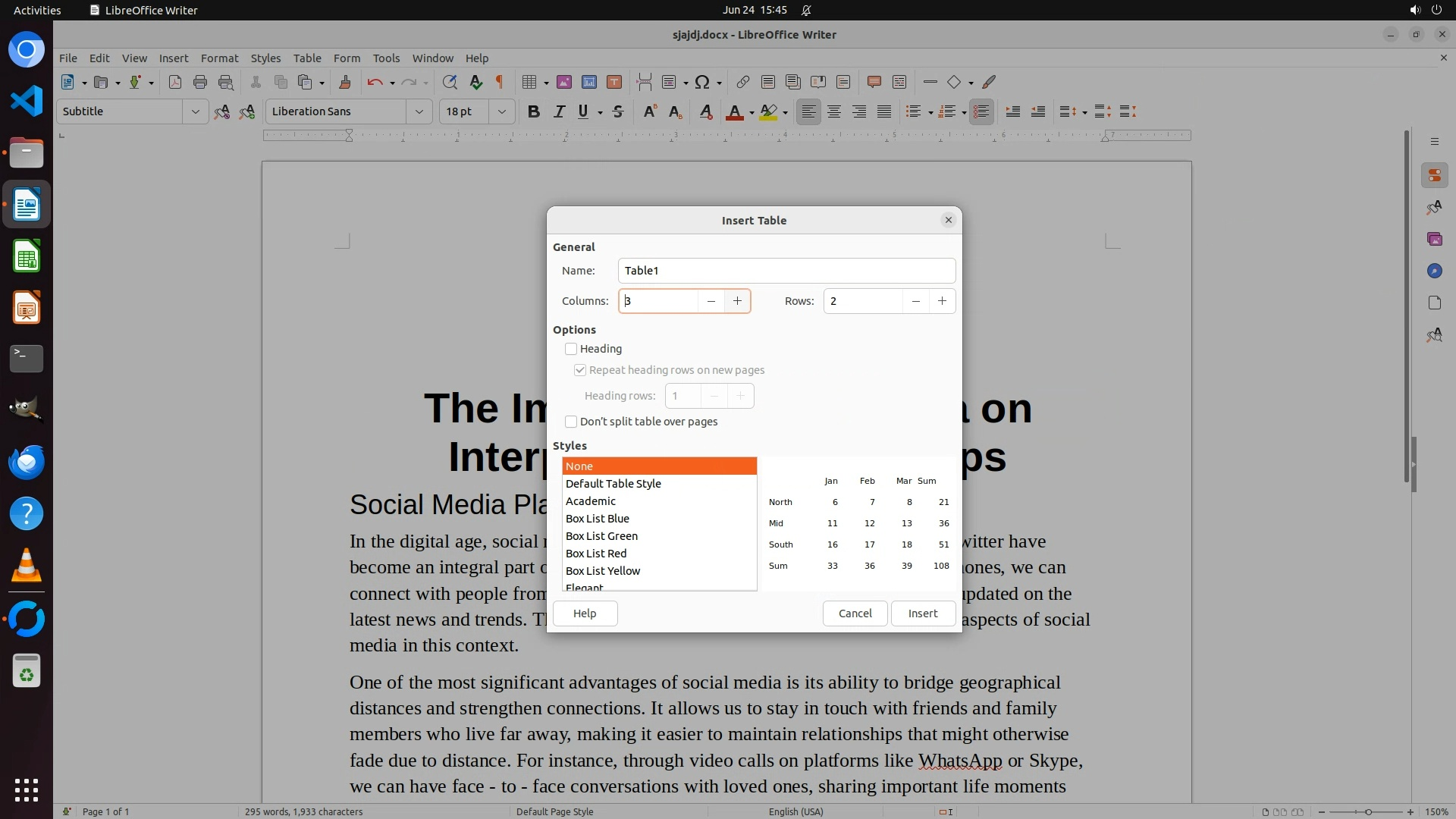Click the Italic formatting icon
1456x819 pixels.
(x=559, y=111)
